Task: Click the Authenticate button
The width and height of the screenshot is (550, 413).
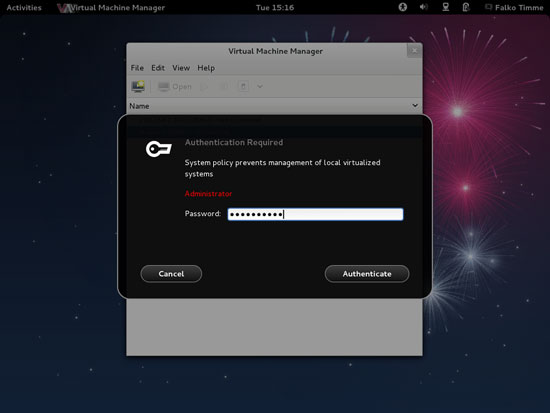Action: coord(367,274)
